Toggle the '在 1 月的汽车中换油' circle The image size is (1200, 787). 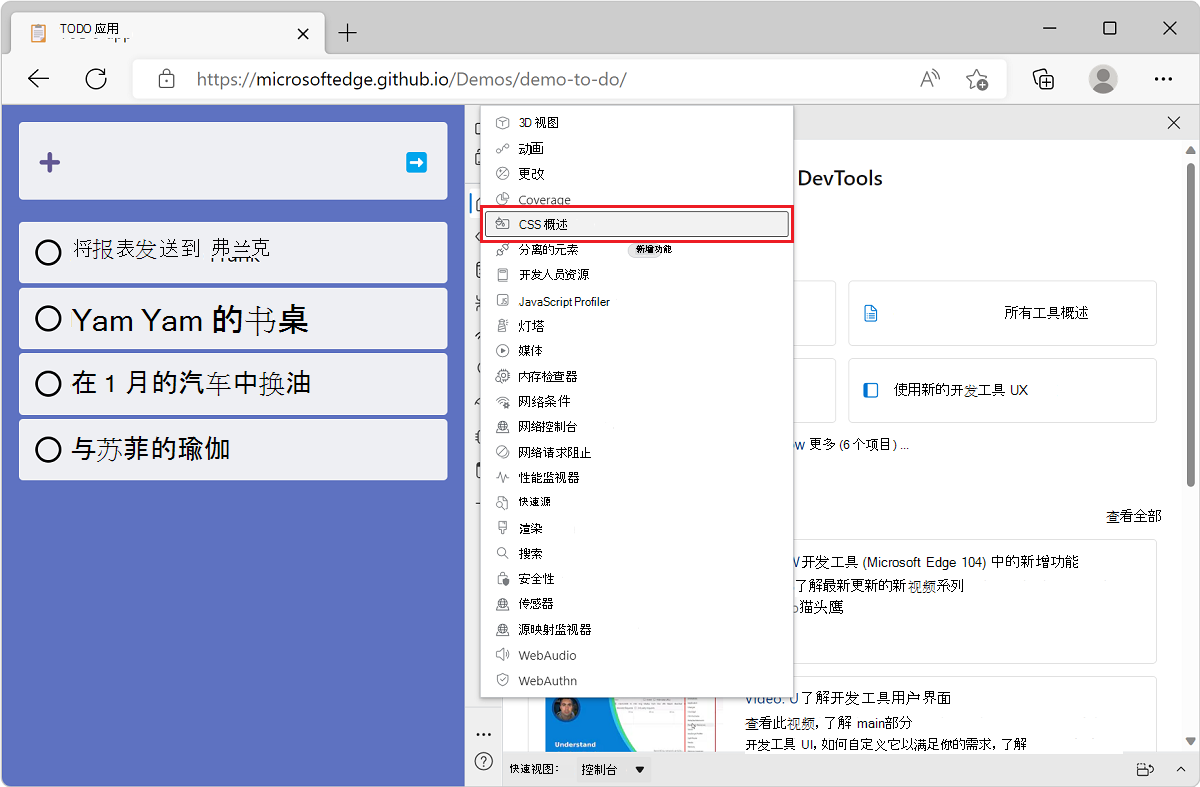point(48,384)
